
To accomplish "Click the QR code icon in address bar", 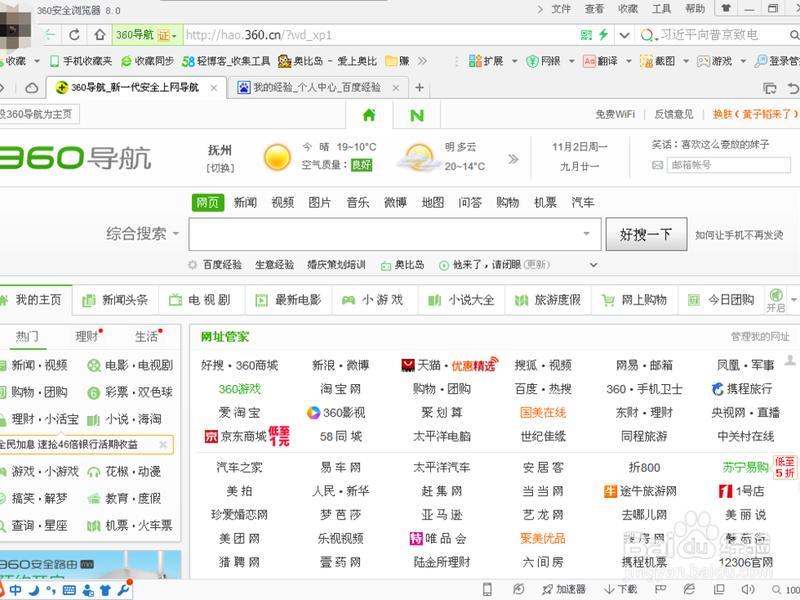I will click(586, 35).
